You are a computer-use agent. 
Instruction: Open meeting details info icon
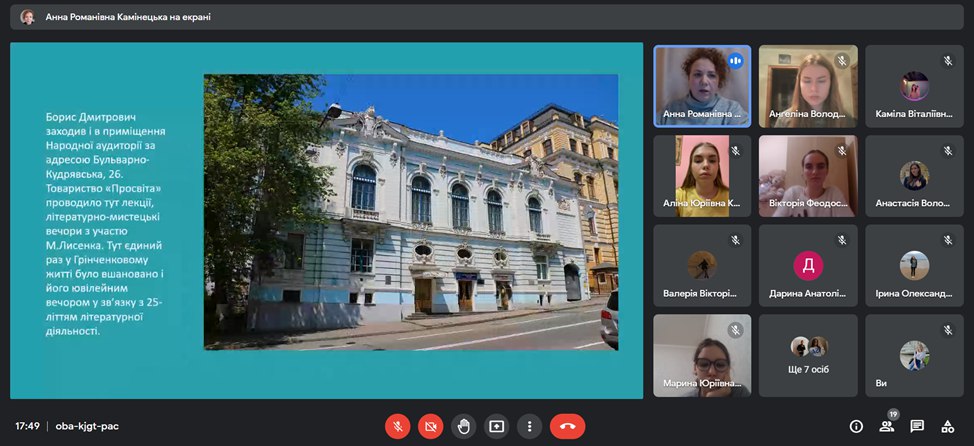click(856, 426)
